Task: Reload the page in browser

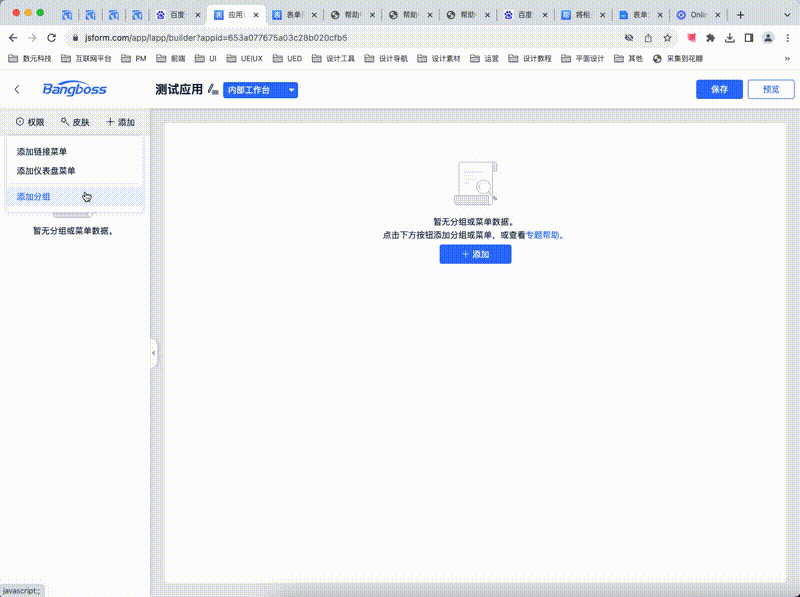Action: coord(50,37)
